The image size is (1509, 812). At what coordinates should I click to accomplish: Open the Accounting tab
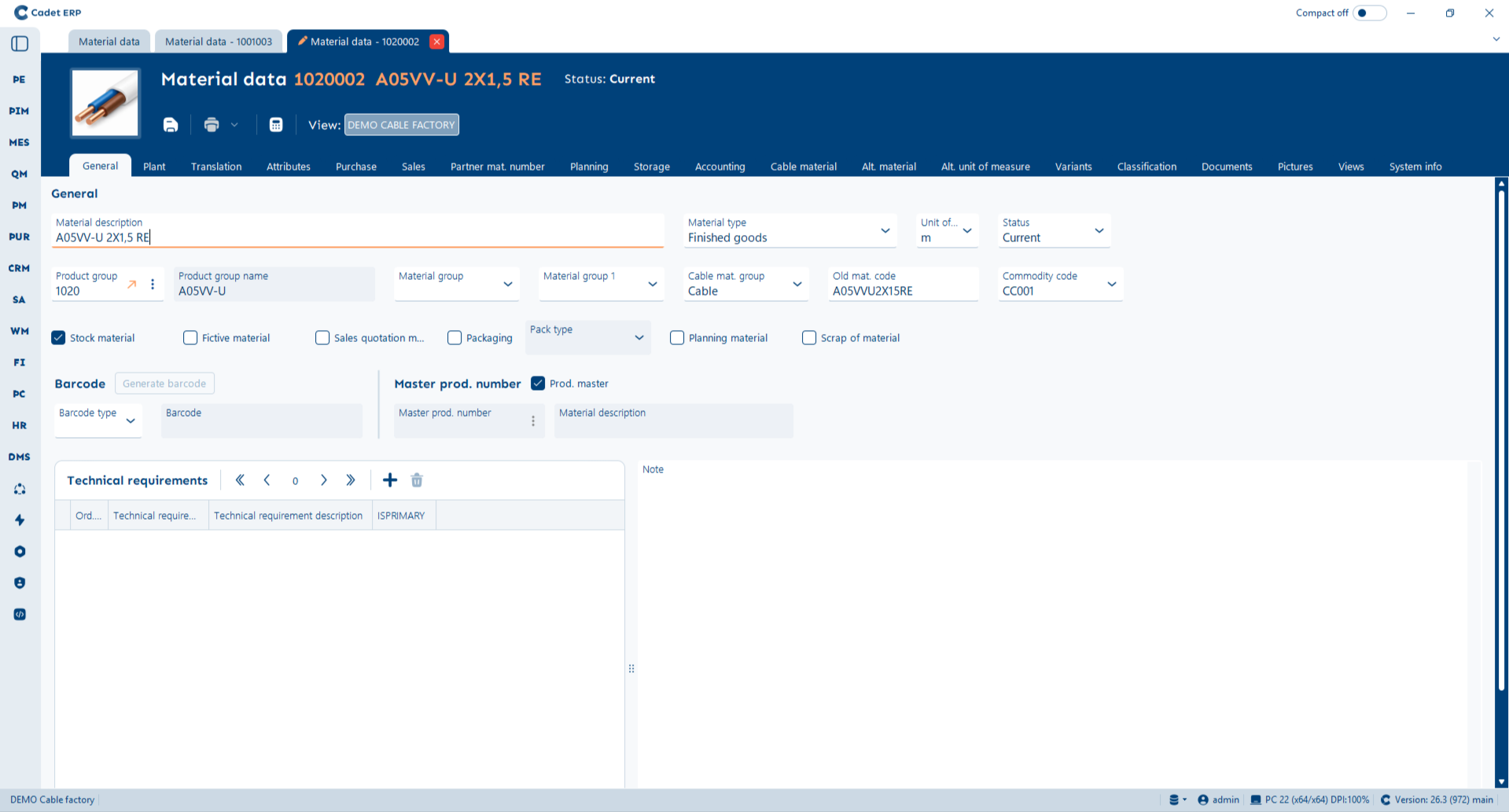[x=720, y=167]
